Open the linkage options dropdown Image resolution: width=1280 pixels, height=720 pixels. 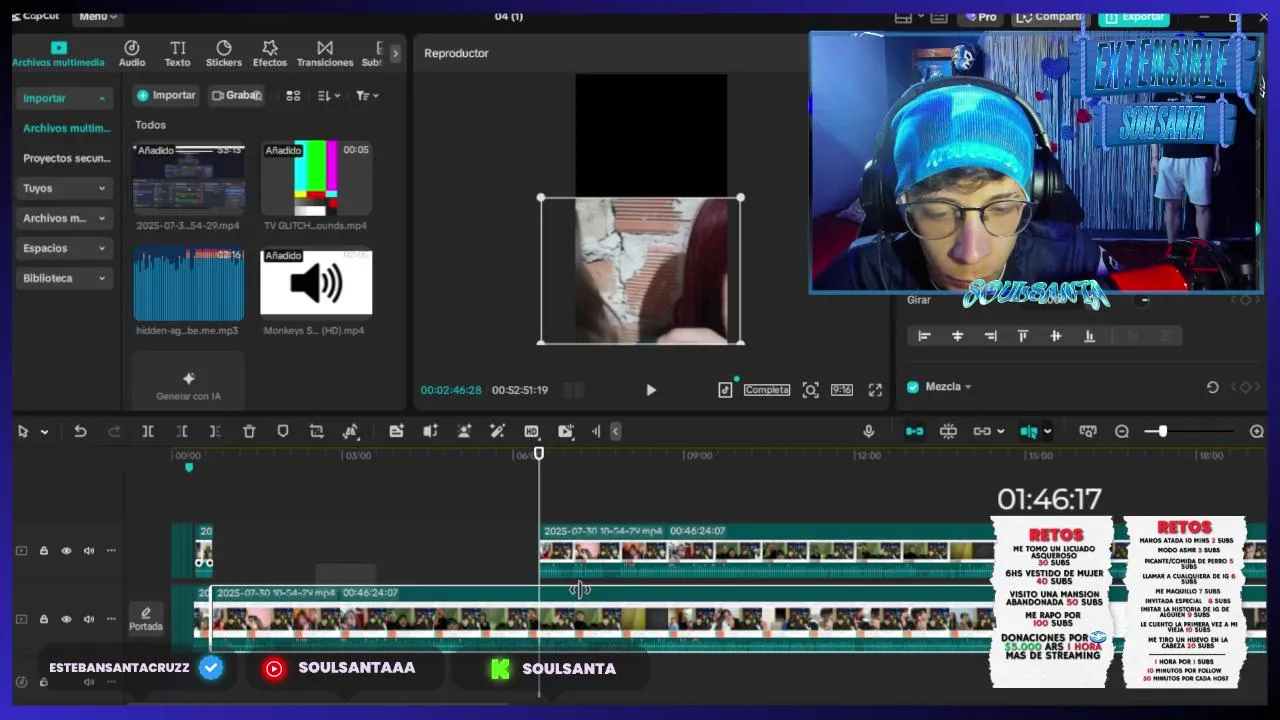tap(1003, 432)
